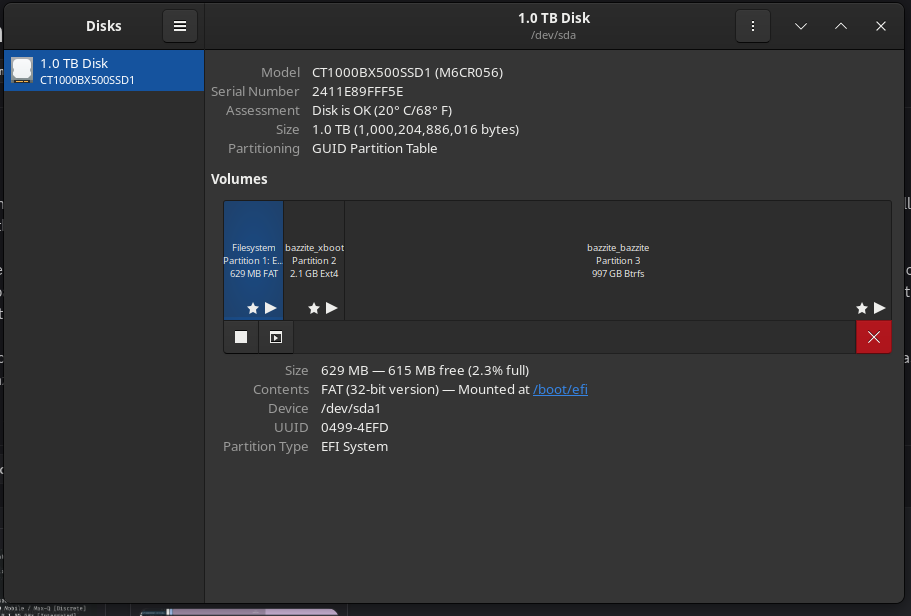Image resolution: width=911 pixels, height=616 pixels.
Task: Click the EFI System partition type text
Action: tap(354, 446)
